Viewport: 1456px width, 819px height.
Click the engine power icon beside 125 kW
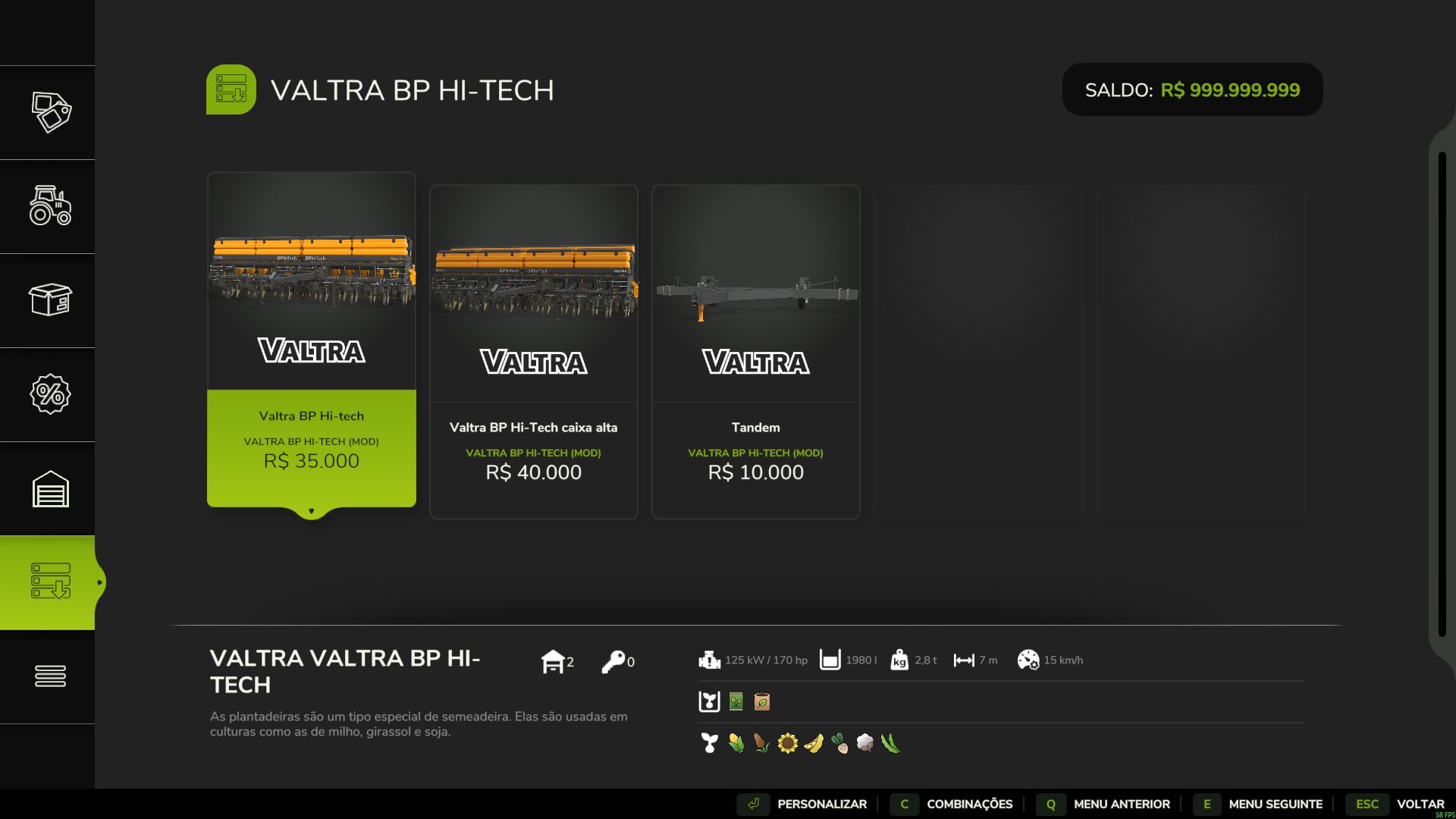click(709, 660)
